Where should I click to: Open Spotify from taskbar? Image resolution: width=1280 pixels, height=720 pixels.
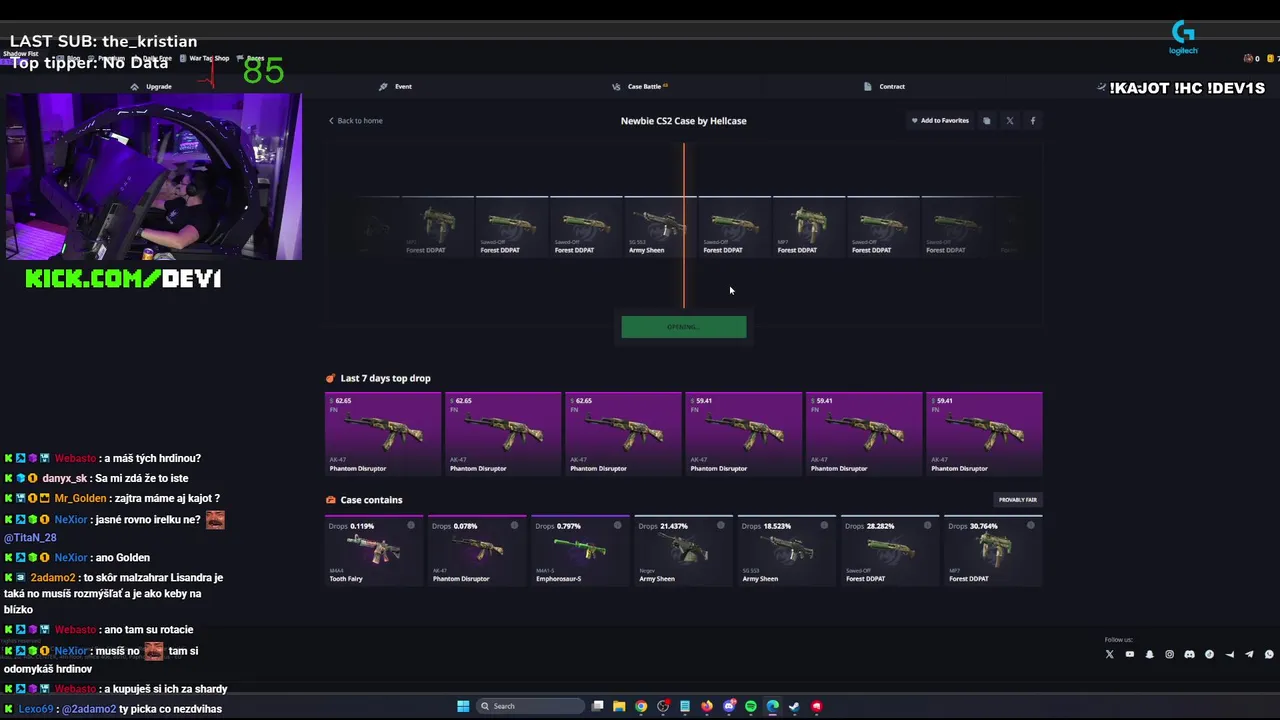[751, 706]
